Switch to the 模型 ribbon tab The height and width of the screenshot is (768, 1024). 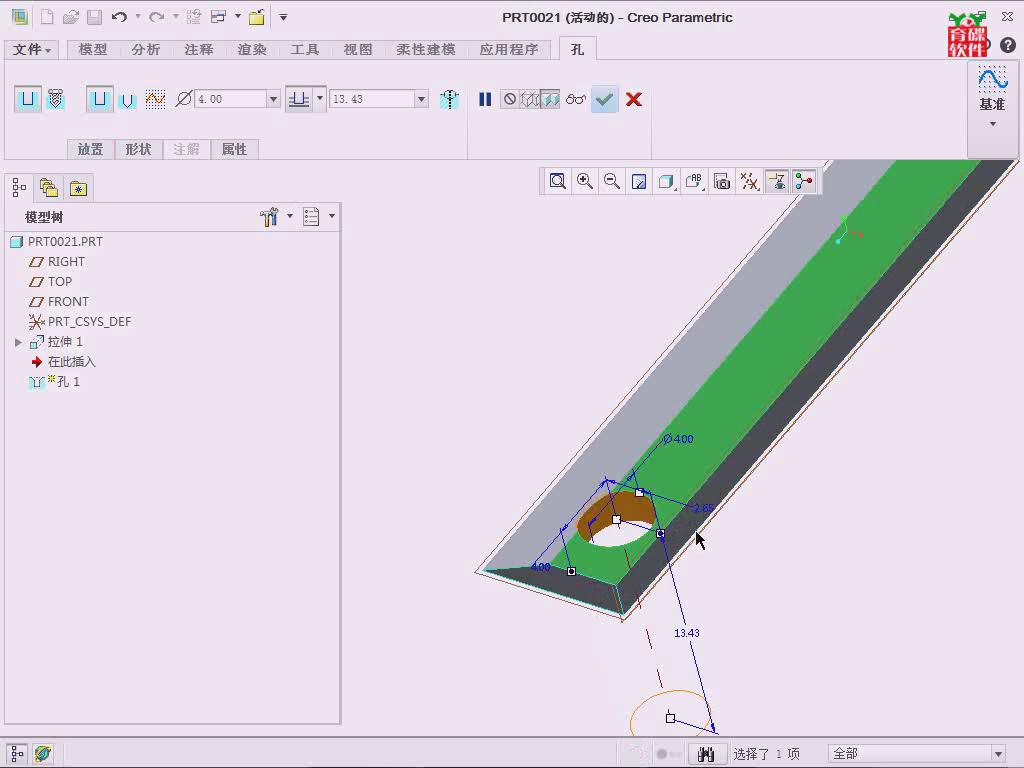coord(93,50)
